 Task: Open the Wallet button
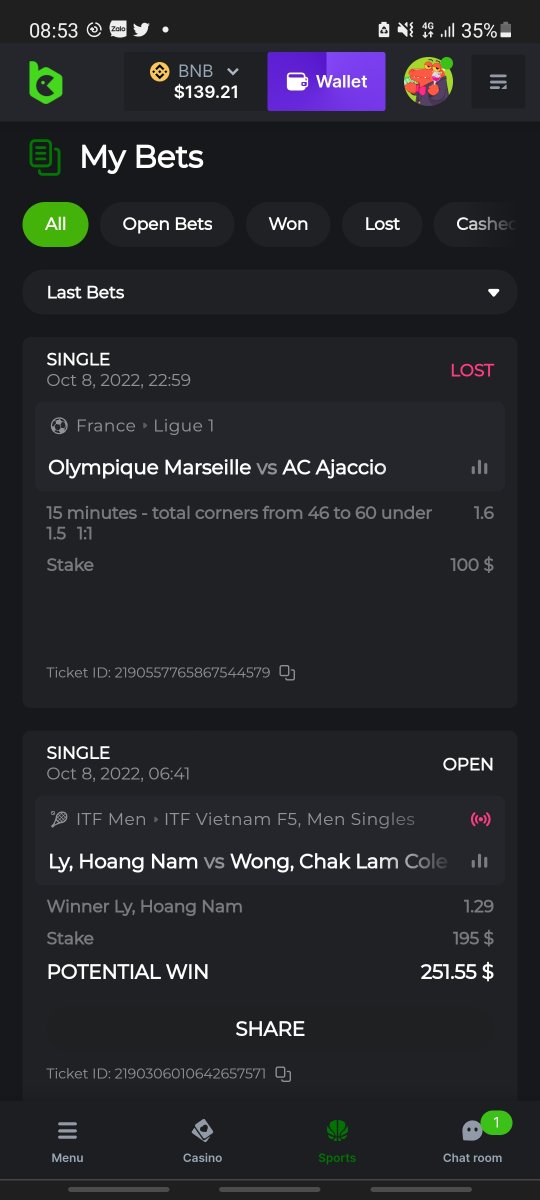[x=327, y=82]
